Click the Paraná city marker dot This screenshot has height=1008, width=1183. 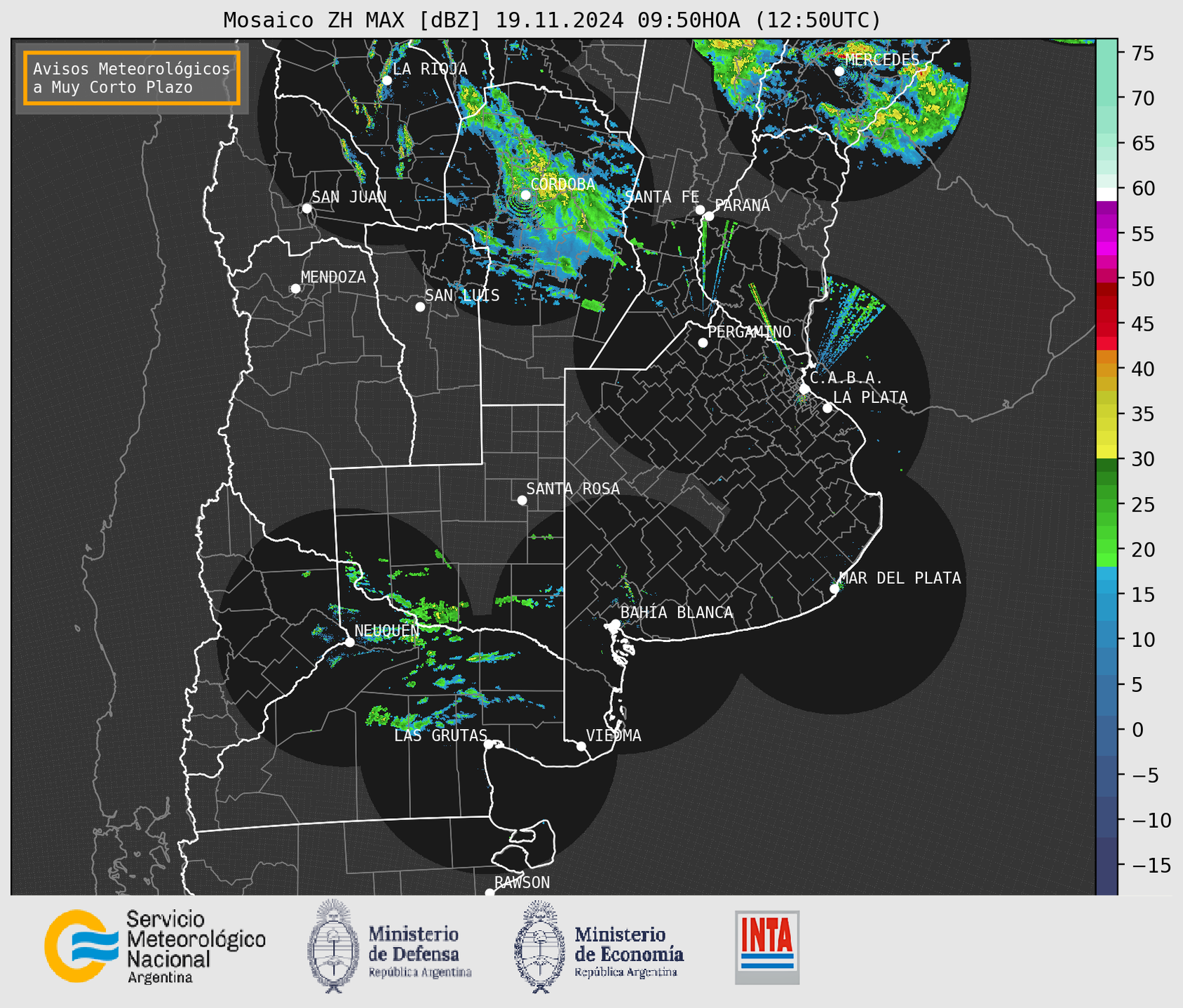[x=709, y=216]
